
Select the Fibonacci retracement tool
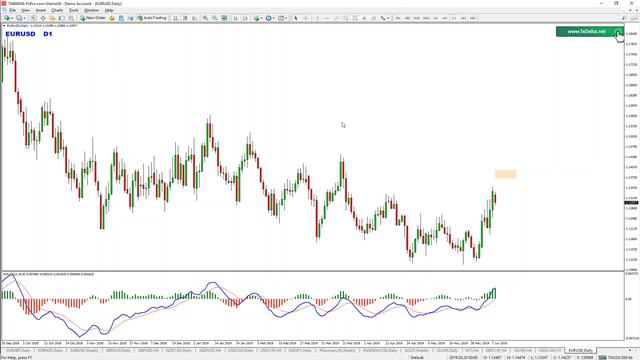point(355,18)
